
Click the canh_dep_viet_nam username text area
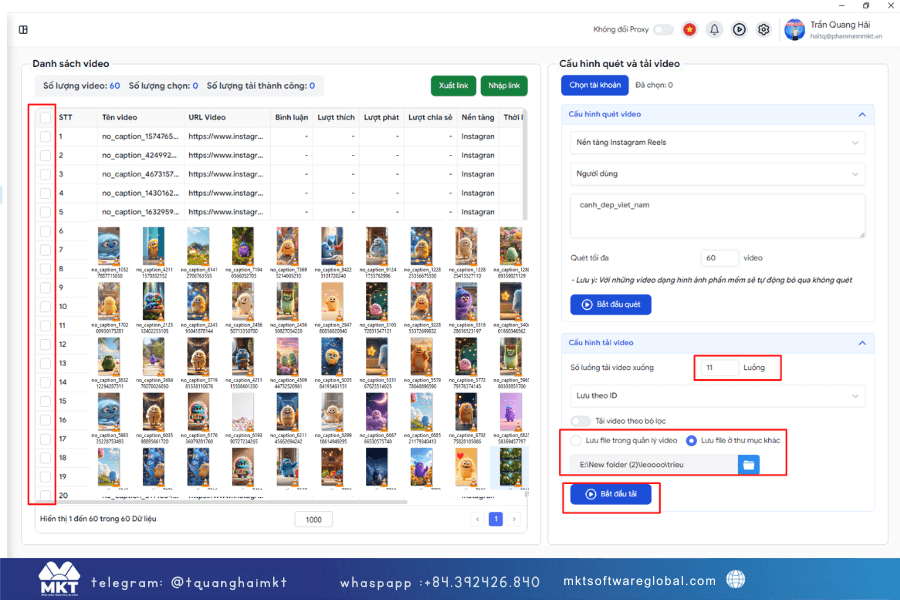[x=717, y=216]
